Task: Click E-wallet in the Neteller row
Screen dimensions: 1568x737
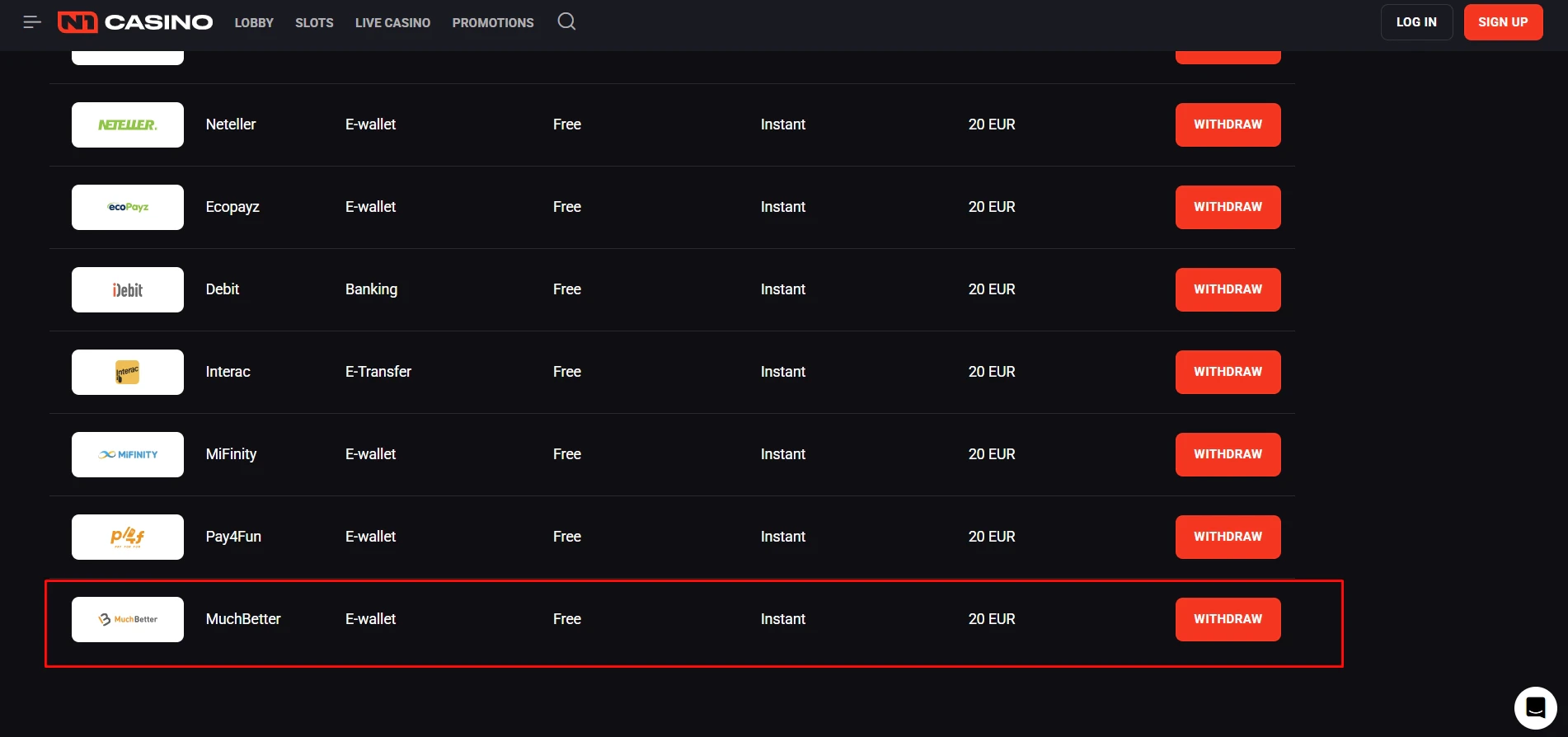Action: coord(370,124)
